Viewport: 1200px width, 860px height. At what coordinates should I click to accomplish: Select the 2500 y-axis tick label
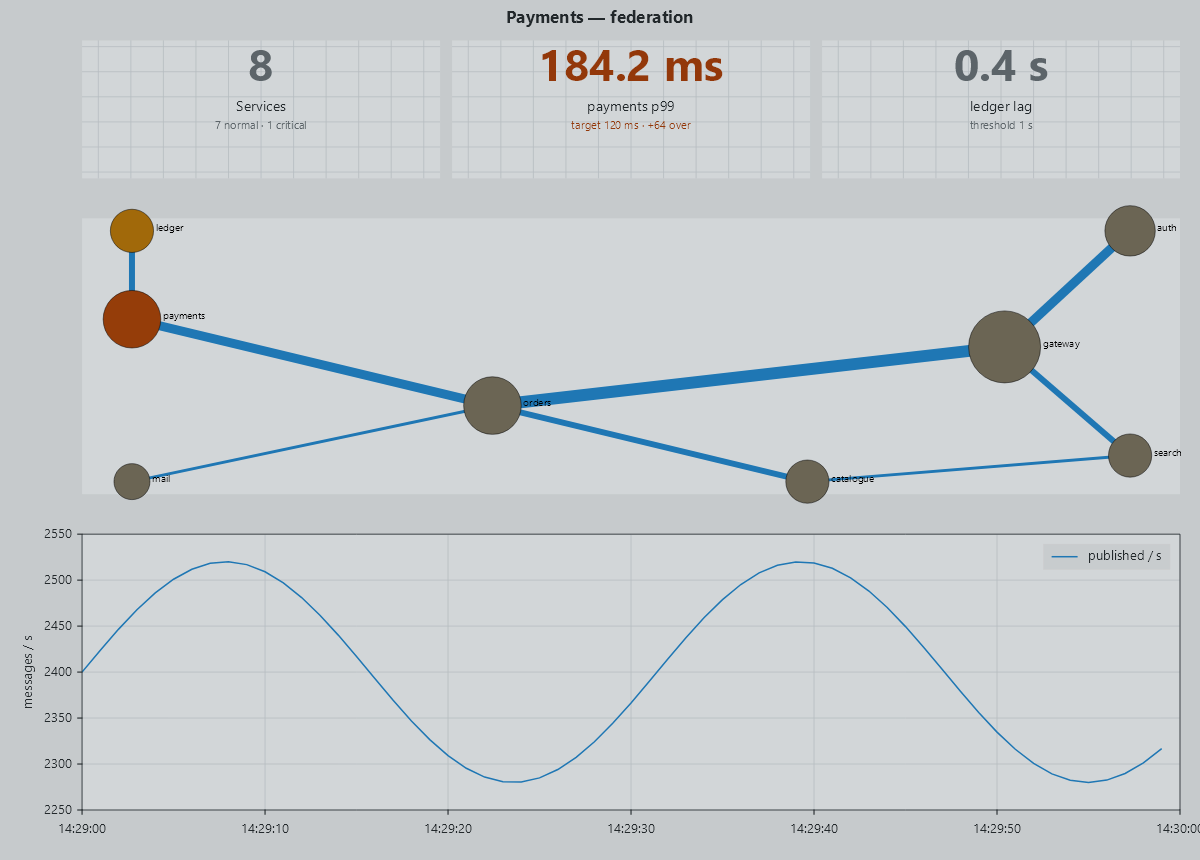[x=58, y=580]
